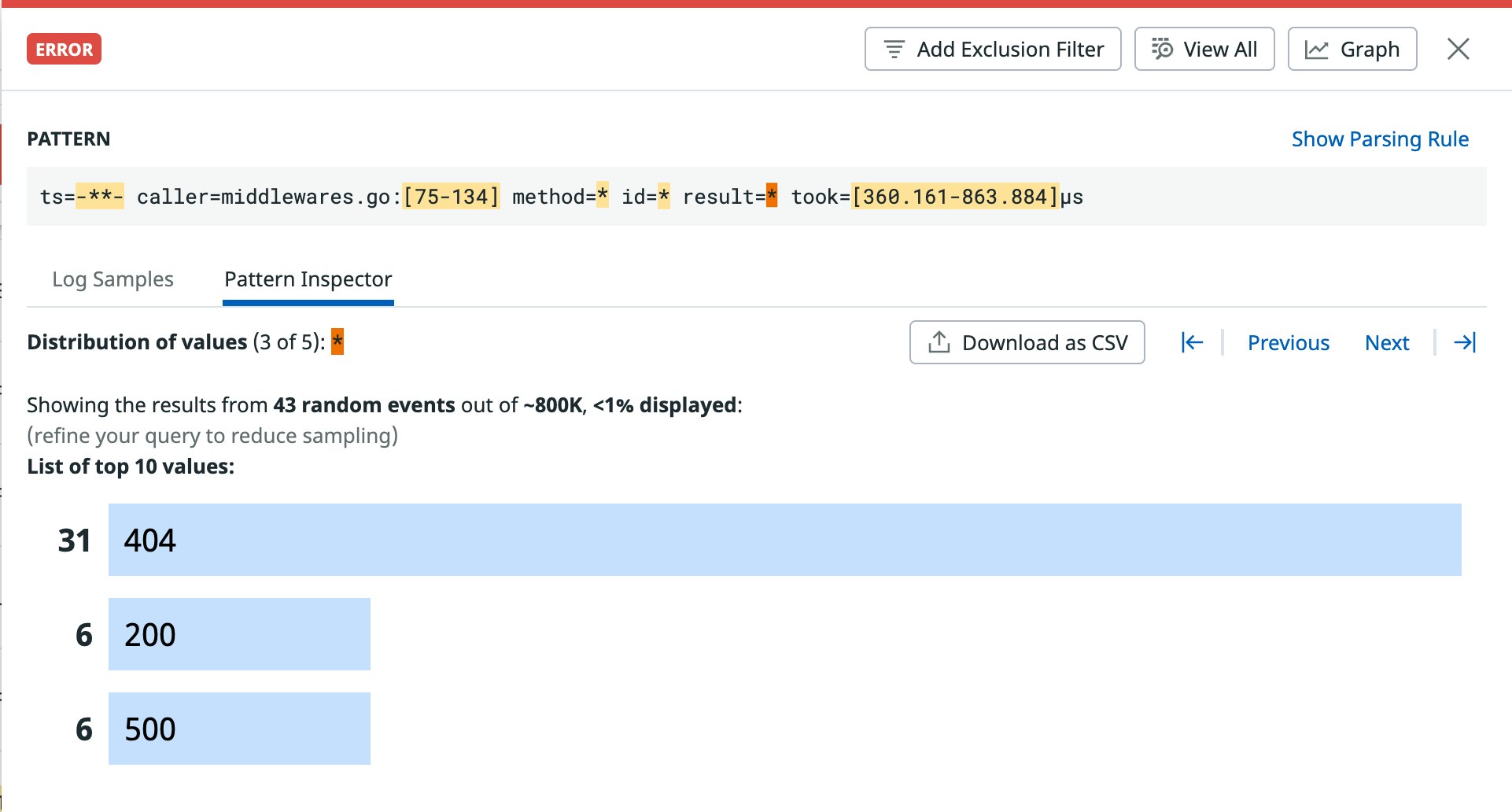Switch to the Log Samples tab
This screenshot has height=812, width=1512.
(x=112, y=279)
